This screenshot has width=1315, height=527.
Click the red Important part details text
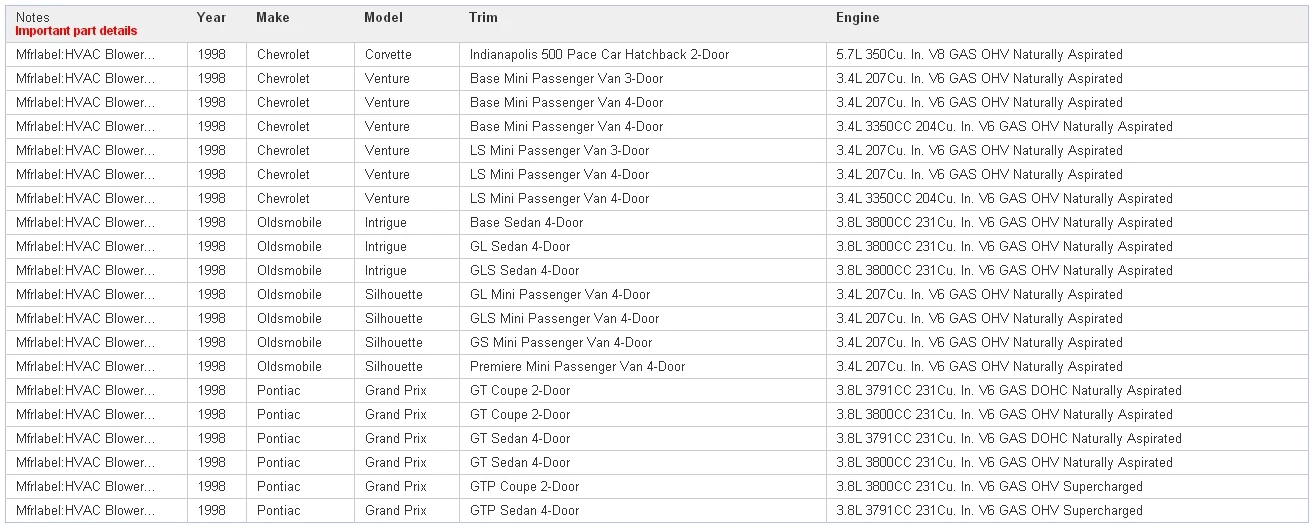tap(76, 31)
